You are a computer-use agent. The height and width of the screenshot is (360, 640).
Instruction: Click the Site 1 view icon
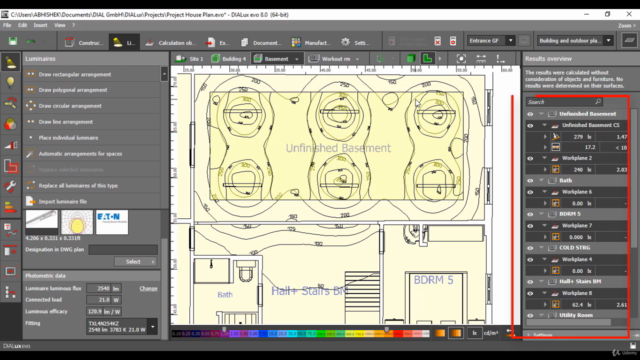pyautogui.click(x=180, y=59)
